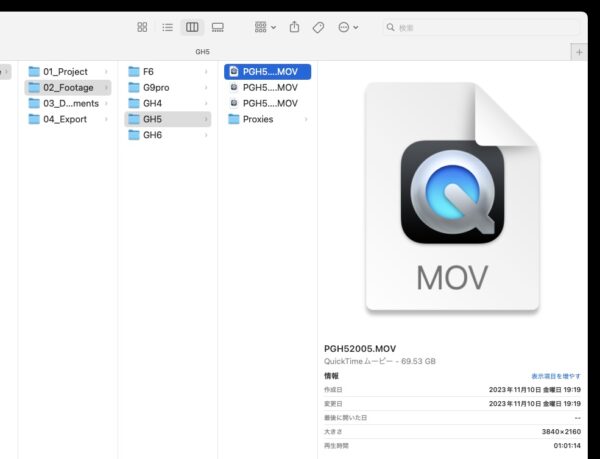Click the Share toolbar icon
This screenshot has width=600, height=459.
(x=294, y=27)
